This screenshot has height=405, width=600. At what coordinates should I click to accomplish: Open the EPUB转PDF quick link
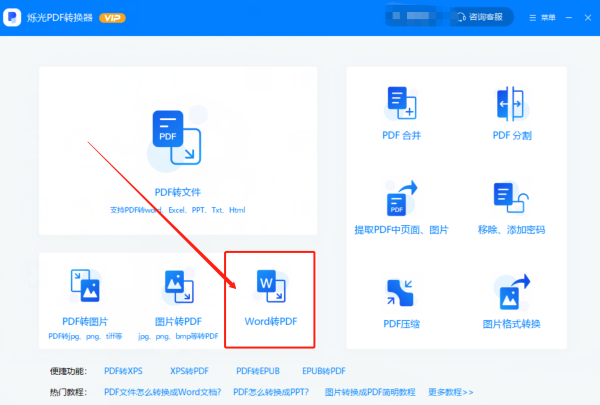(x=324, y=371)
